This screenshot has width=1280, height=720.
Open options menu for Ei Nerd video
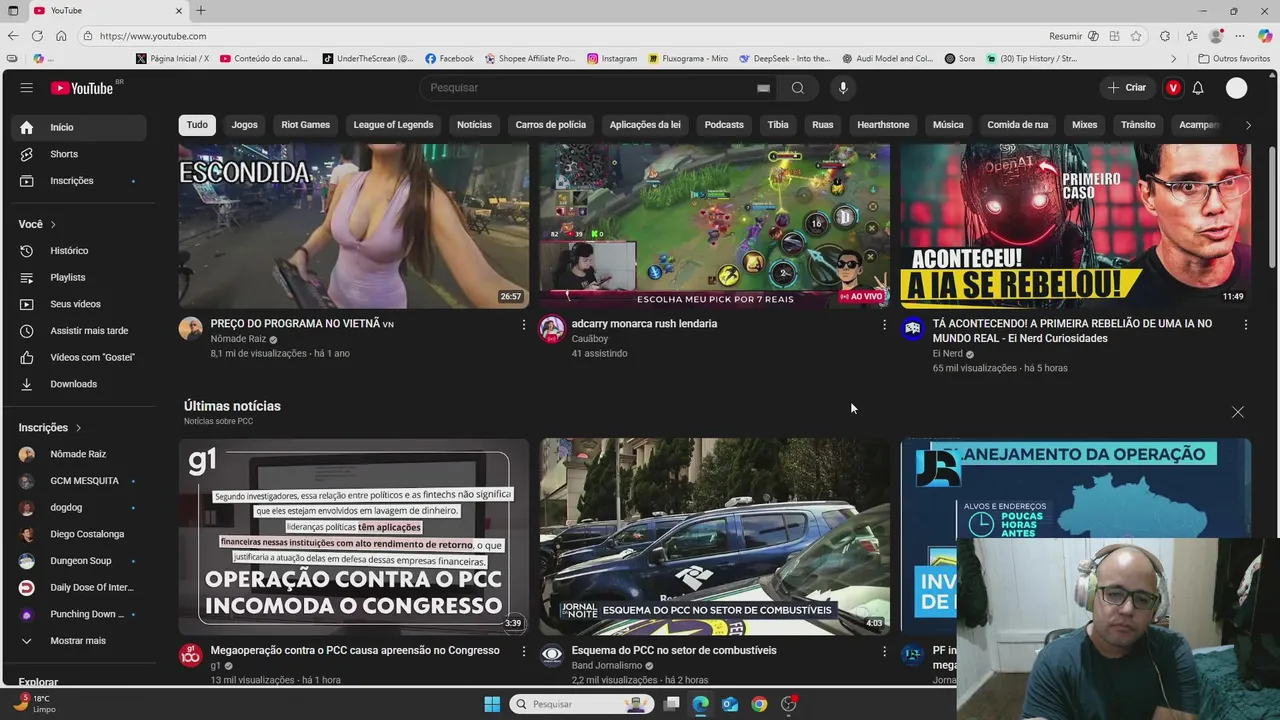(1245, 325)
